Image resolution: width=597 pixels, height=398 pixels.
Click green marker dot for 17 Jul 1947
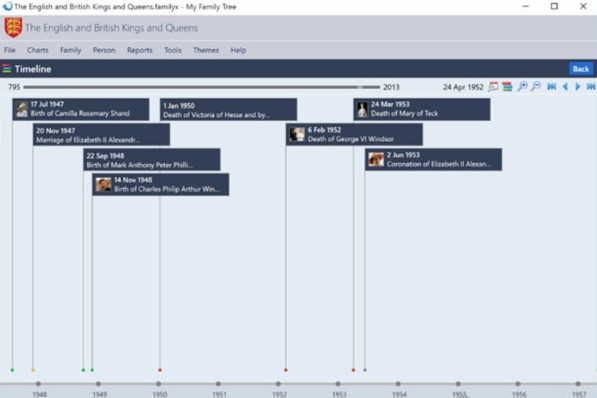pyautogui.click(x=12, y=370)
